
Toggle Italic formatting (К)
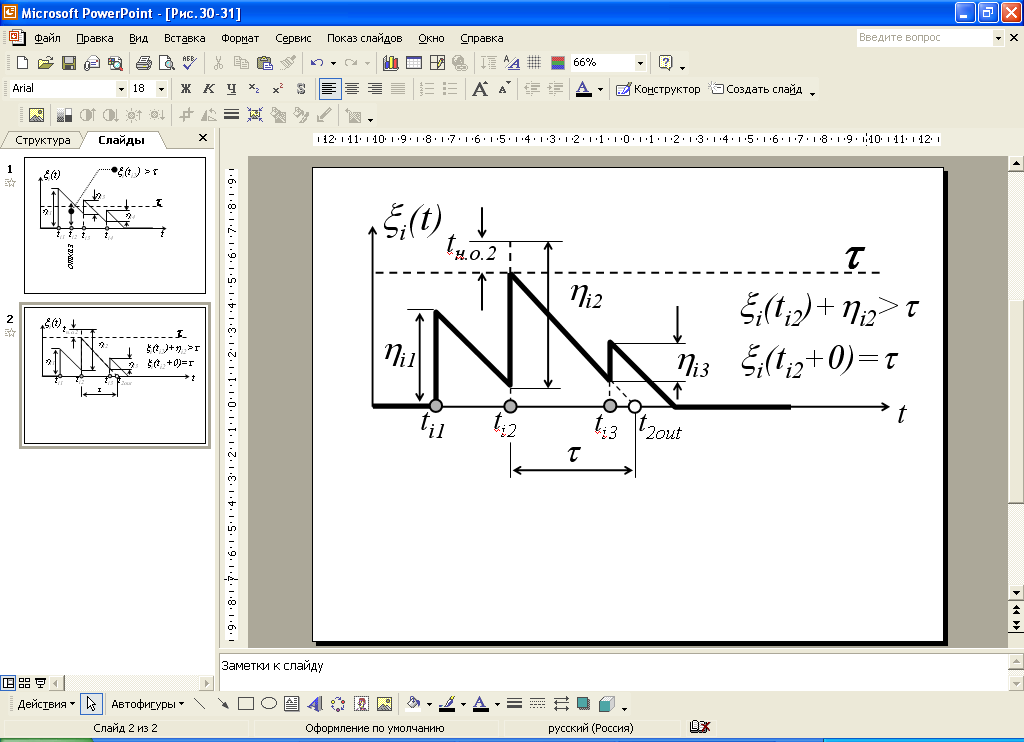click(x=209, y=89)
